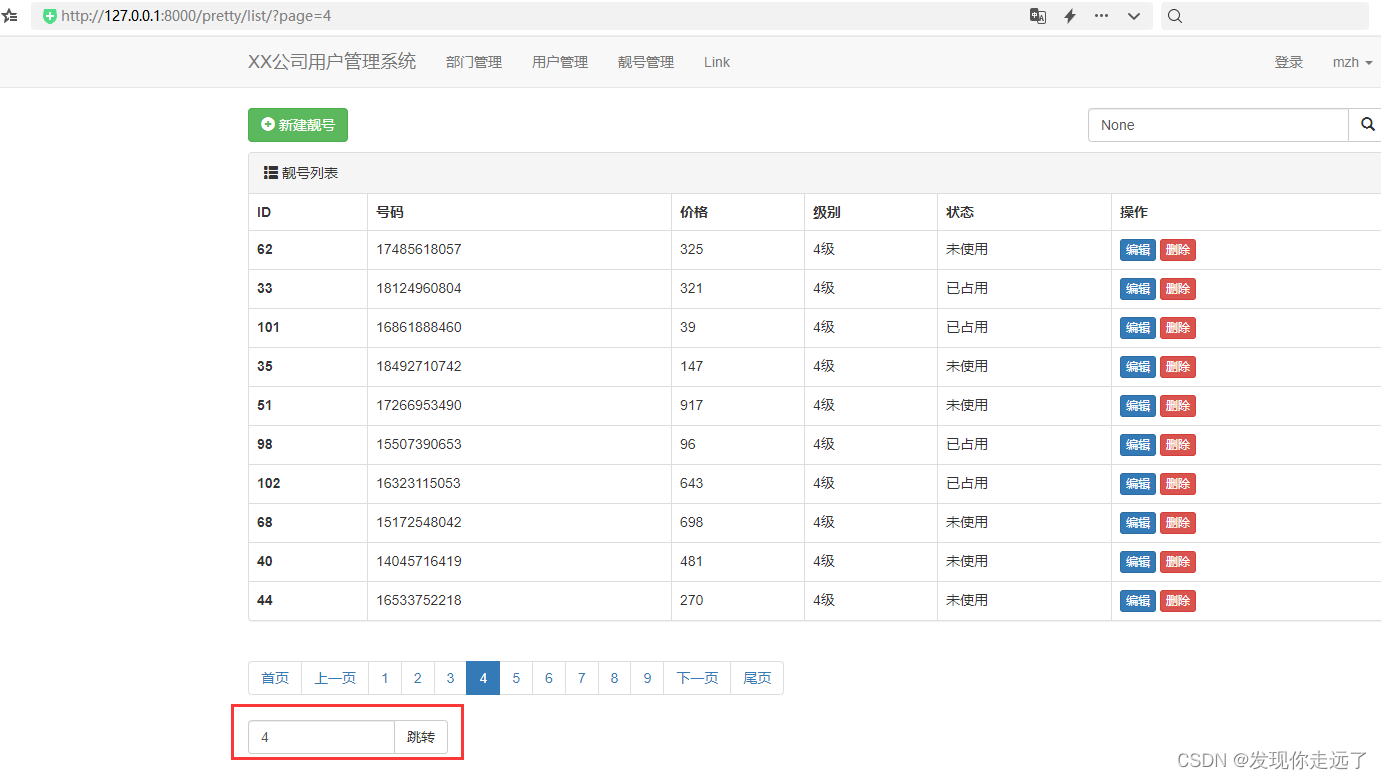Screen dimensions: 1381x779
Task: Click 编辑 for ID 102
Action: tap(1138, 484)
